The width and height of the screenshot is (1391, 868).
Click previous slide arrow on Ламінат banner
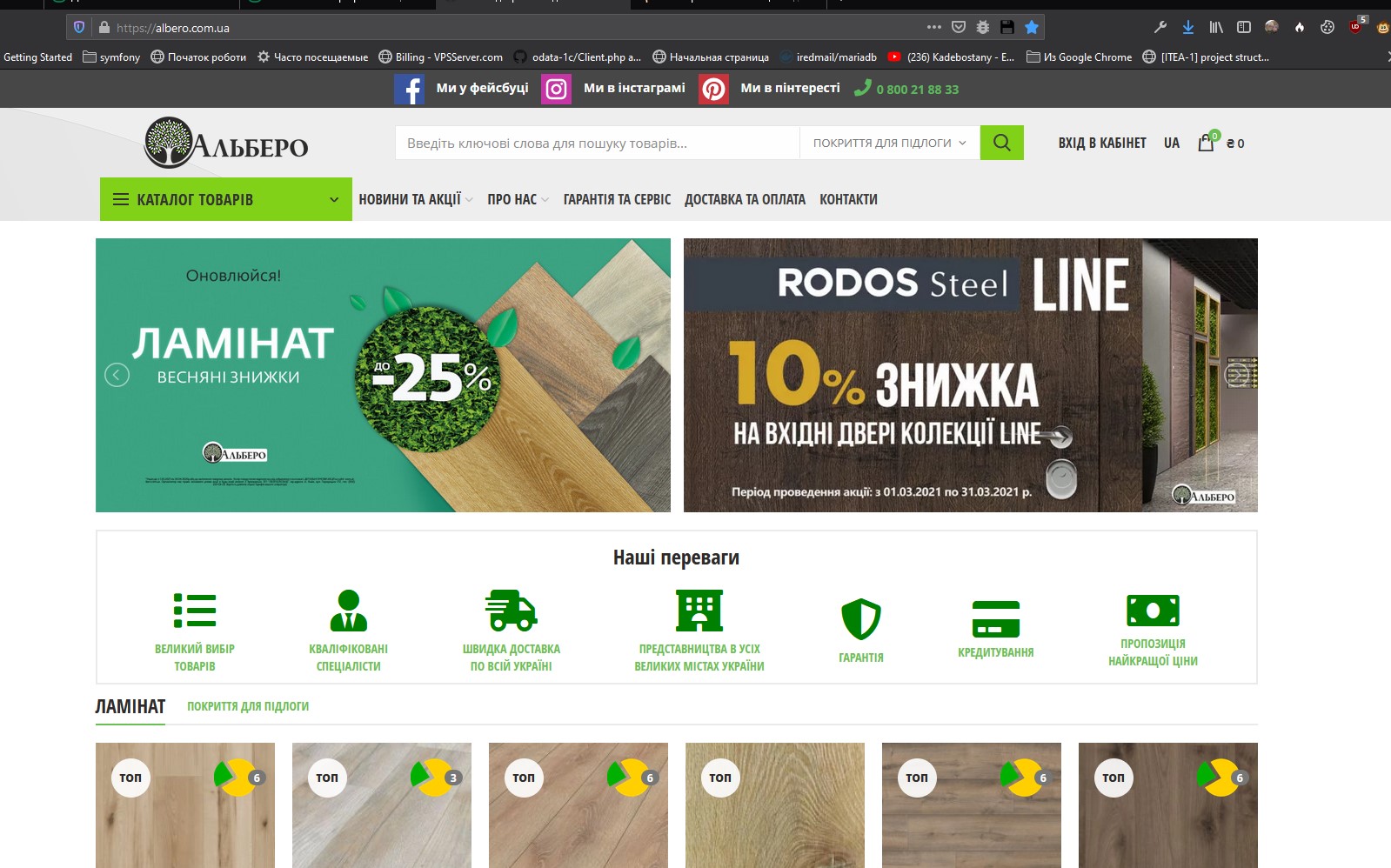click(x=117, y=375)
